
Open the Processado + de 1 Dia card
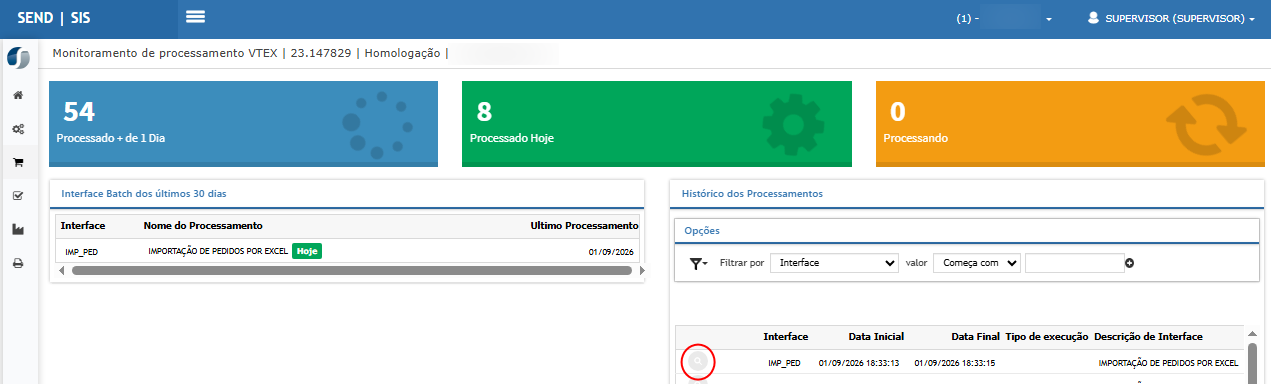[x=243, y=123]
